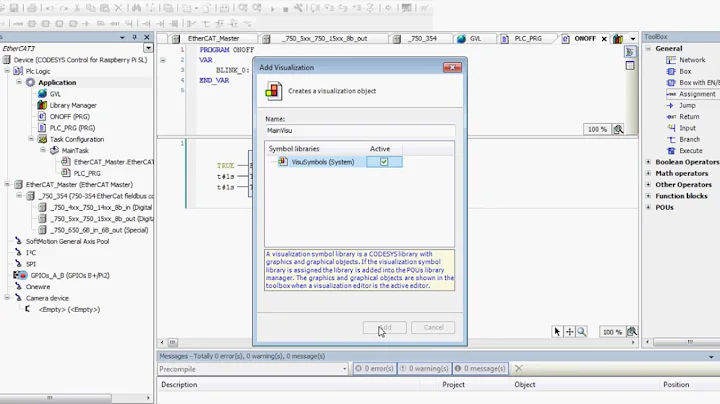
Task: Switch to the PLC_PRG tab
Action: click(528, 39)
